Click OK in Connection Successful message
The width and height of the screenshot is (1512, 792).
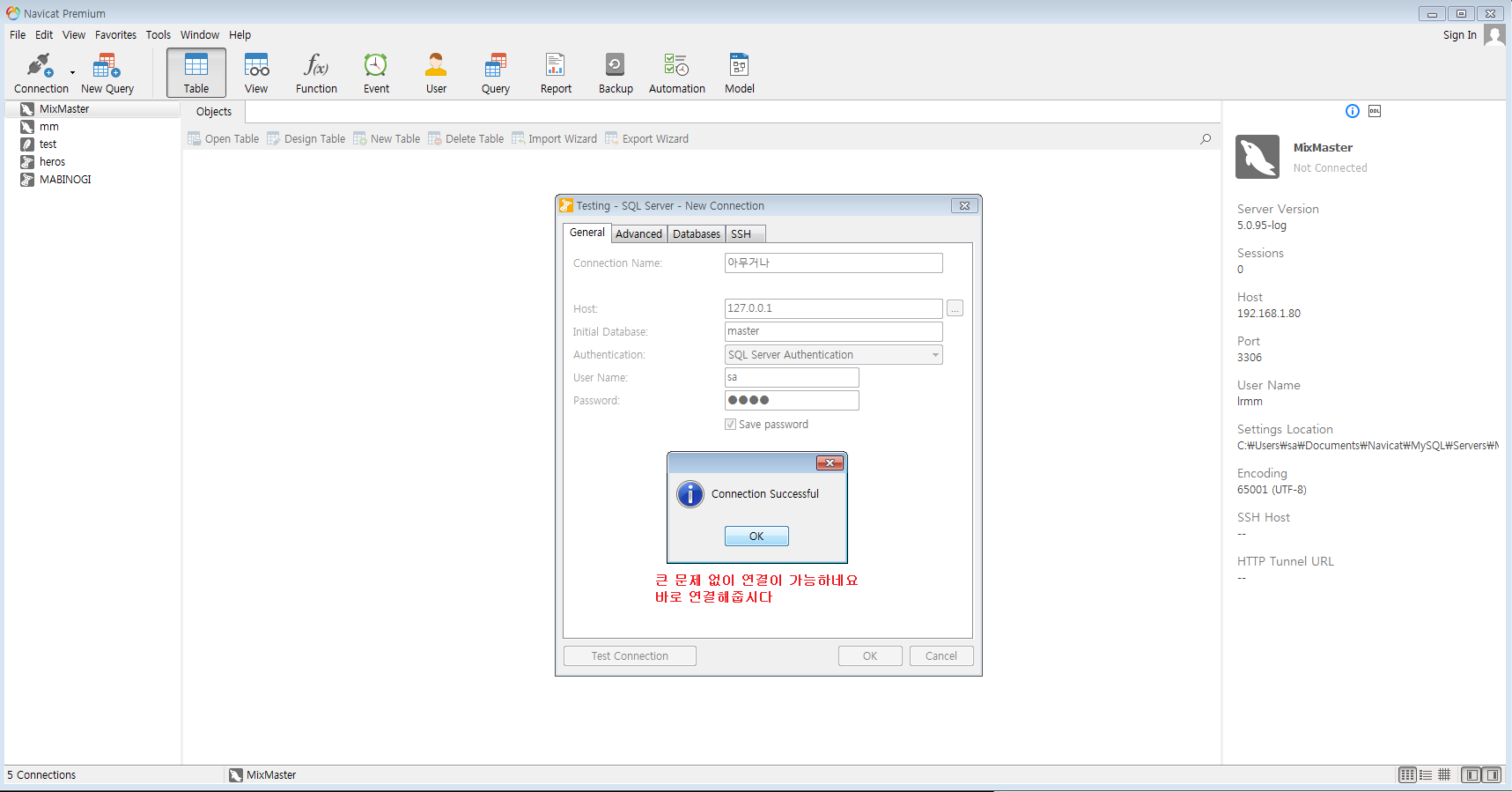click(756, 536)
